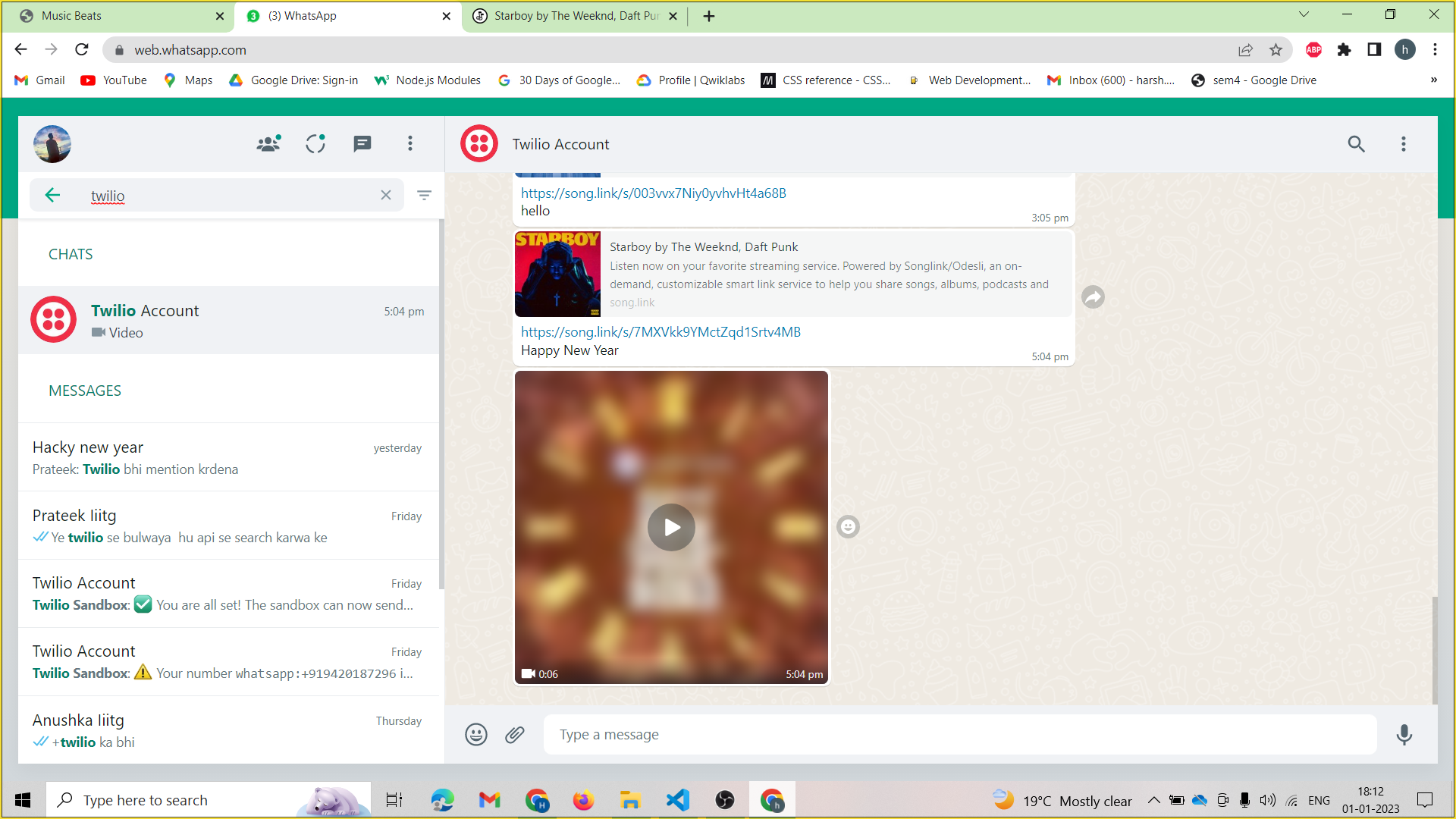Open the Status updates icon

coord(315,144)
